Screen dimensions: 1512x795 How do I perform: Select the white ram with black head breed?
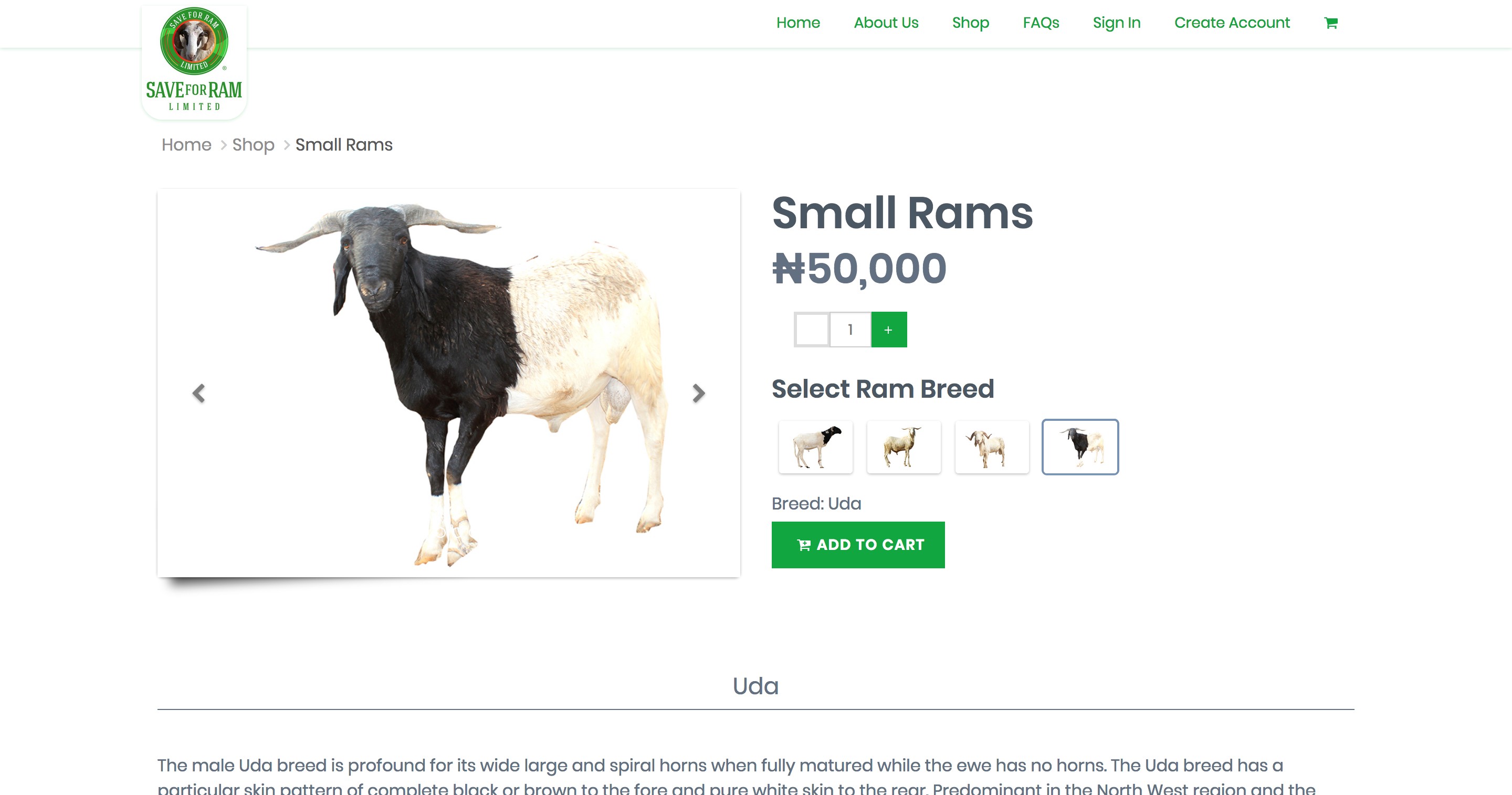(815, 447)
